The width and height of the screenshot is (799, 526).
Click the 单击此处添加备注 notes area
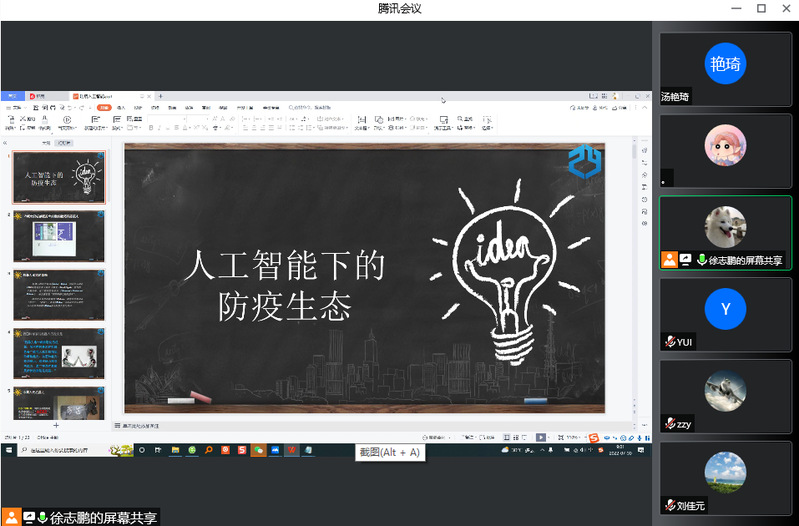[150, 425]
